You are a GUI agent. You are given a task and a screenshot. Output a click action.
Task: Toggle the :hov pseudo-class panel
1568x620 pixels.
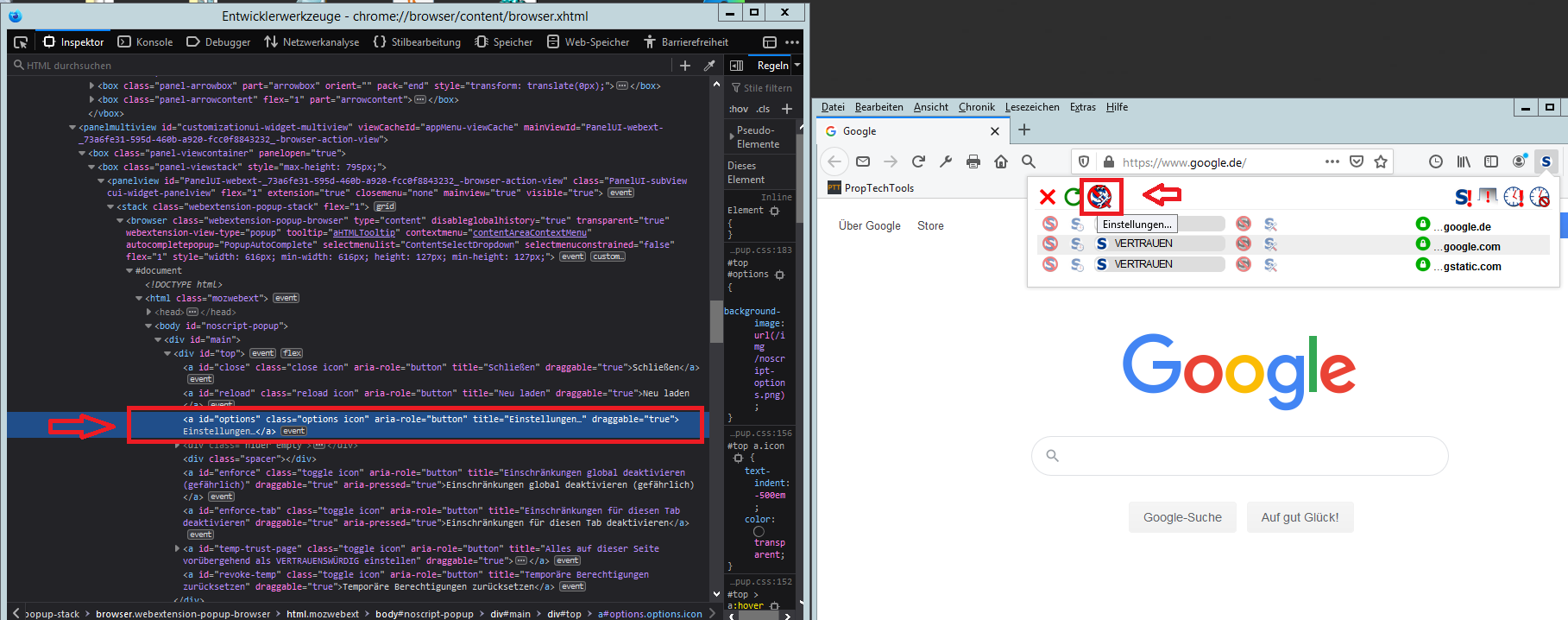738,109
